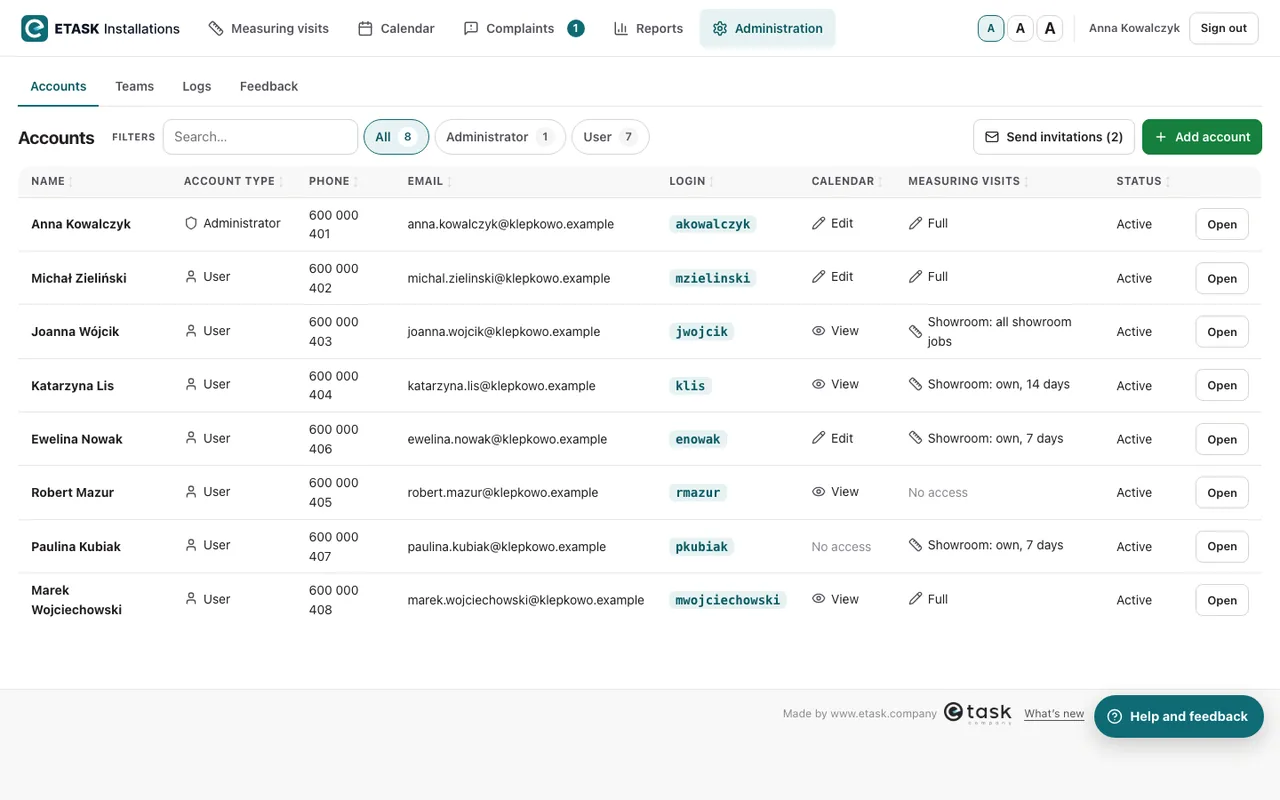Click the complaints count badge 1

576,28
